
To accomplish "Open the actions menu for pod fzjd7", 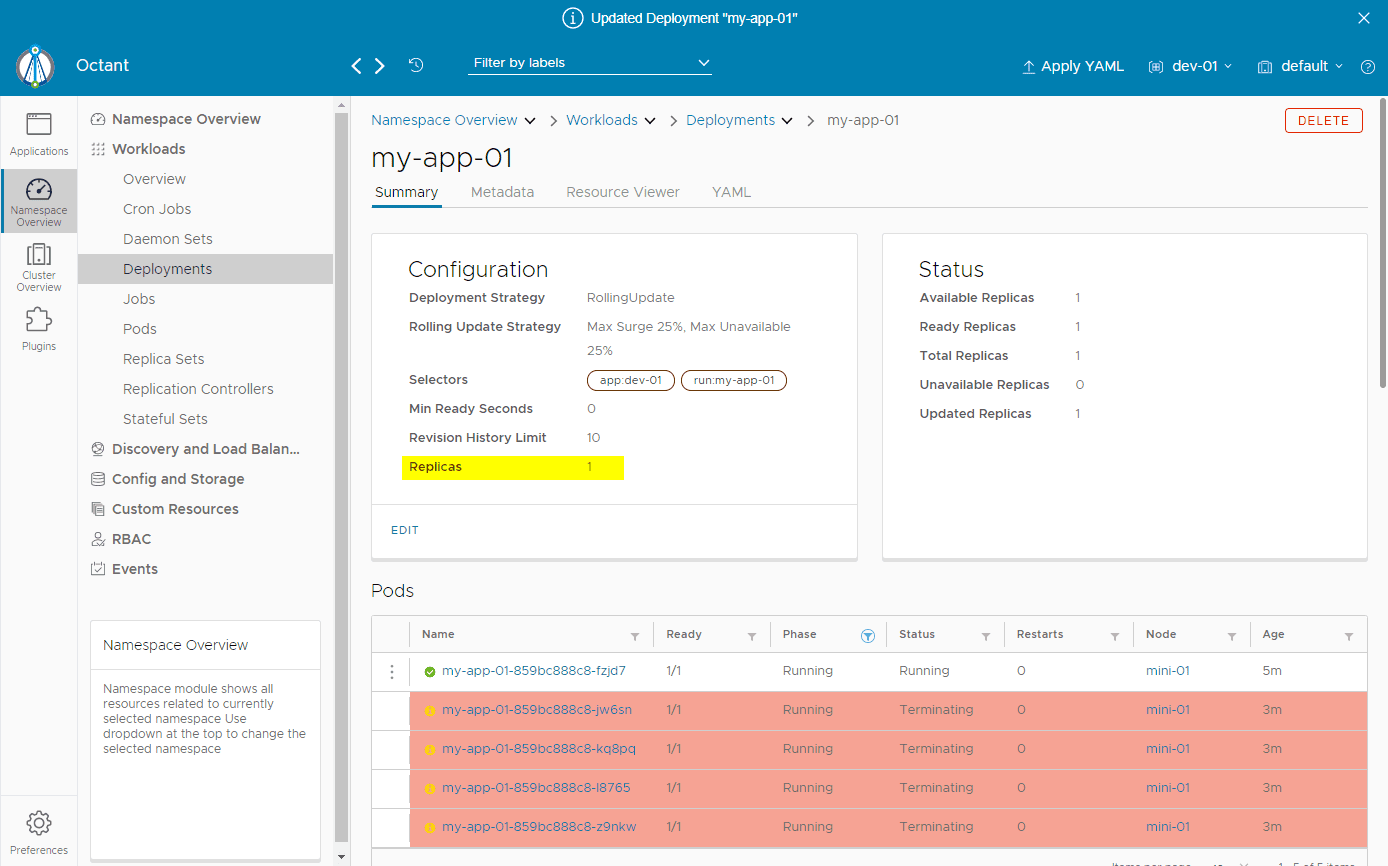I will coord(392,672).
